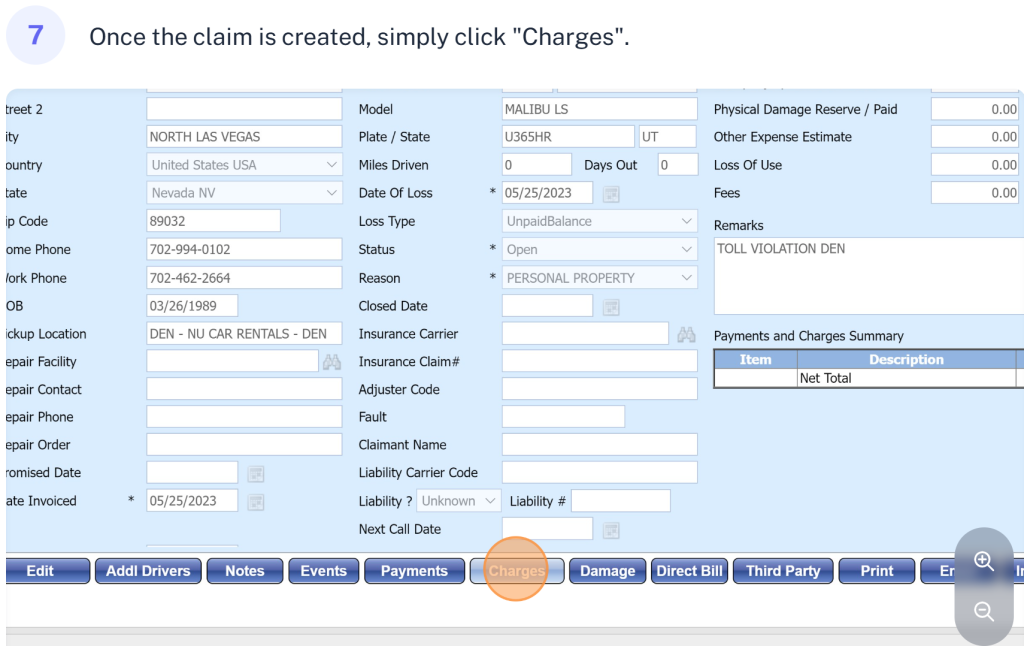Select the Insurance Claim# input field

point(599,362)
